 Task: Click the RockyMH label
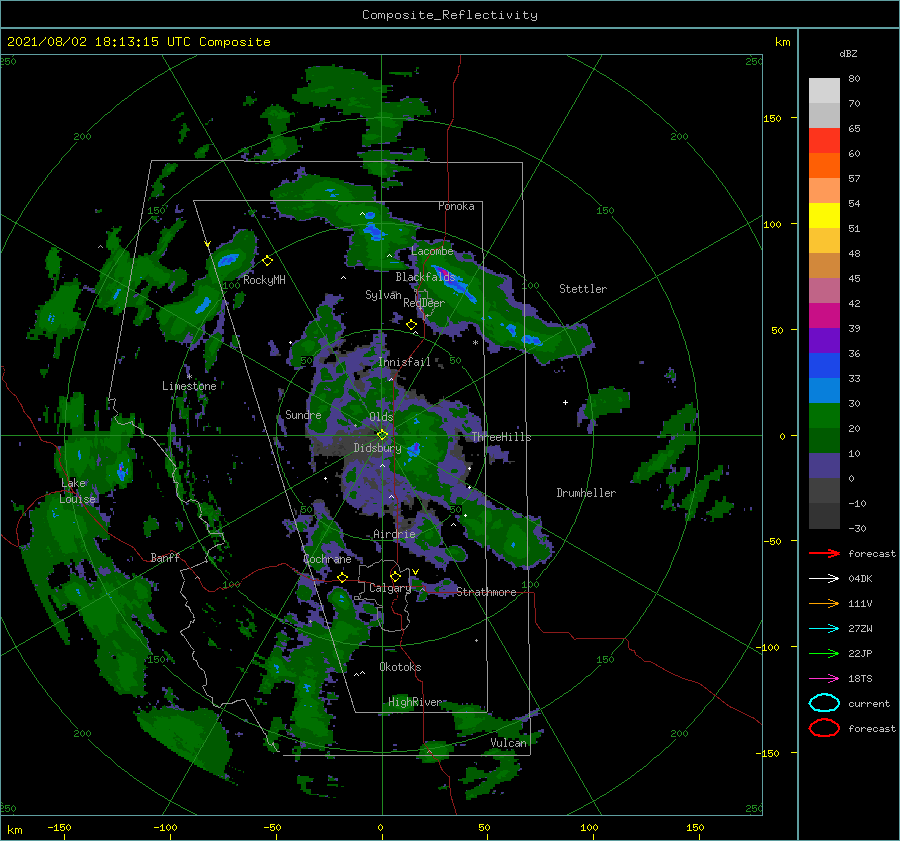(x=264, y=280)
